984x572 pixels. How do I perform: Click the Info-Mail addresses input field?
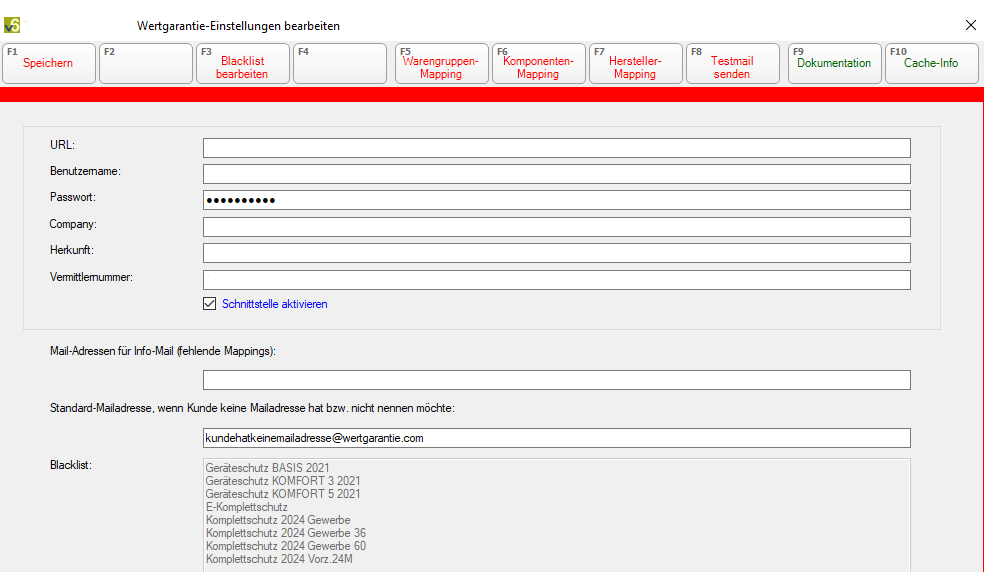pos(556,380)
